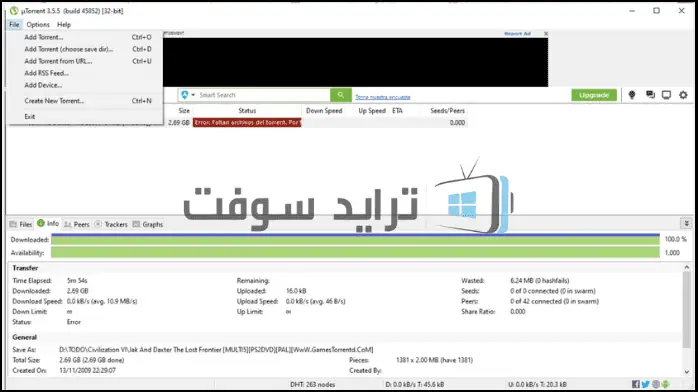The width and height of the screenshot is (698, 392).
Task: Click the Facebook icon in status bar
Action: point(636,384)
